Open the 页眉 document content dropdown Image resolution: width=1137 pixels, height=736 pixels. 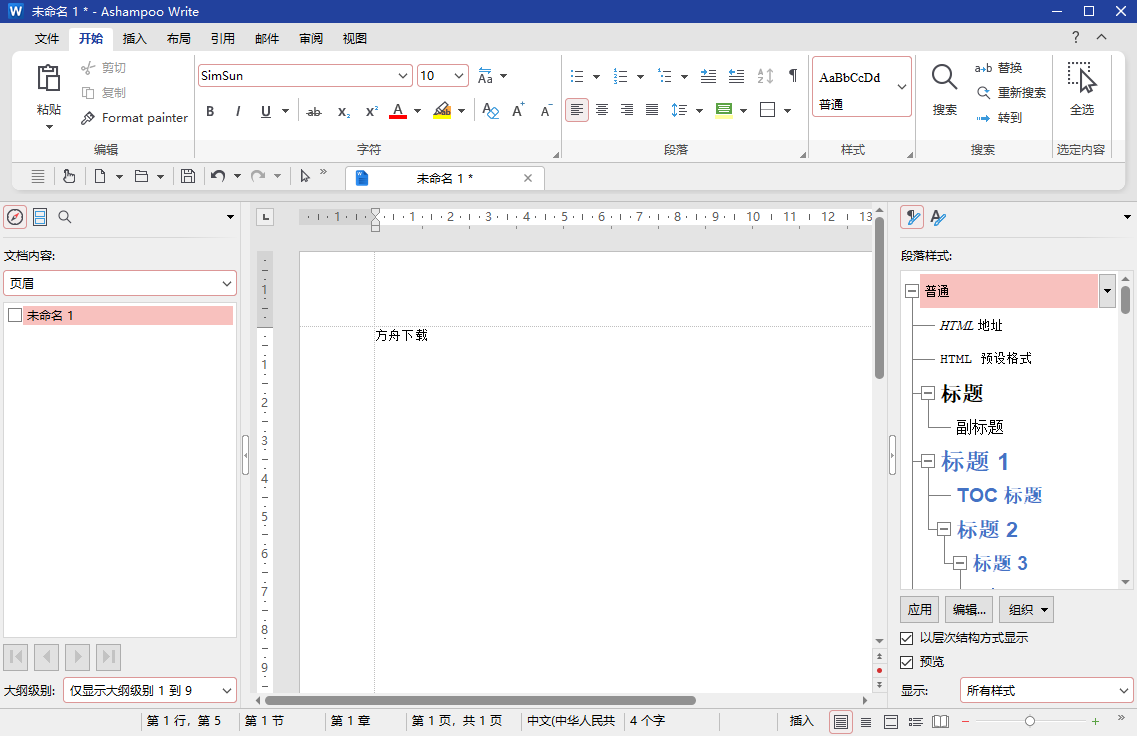tap(120, 284)
